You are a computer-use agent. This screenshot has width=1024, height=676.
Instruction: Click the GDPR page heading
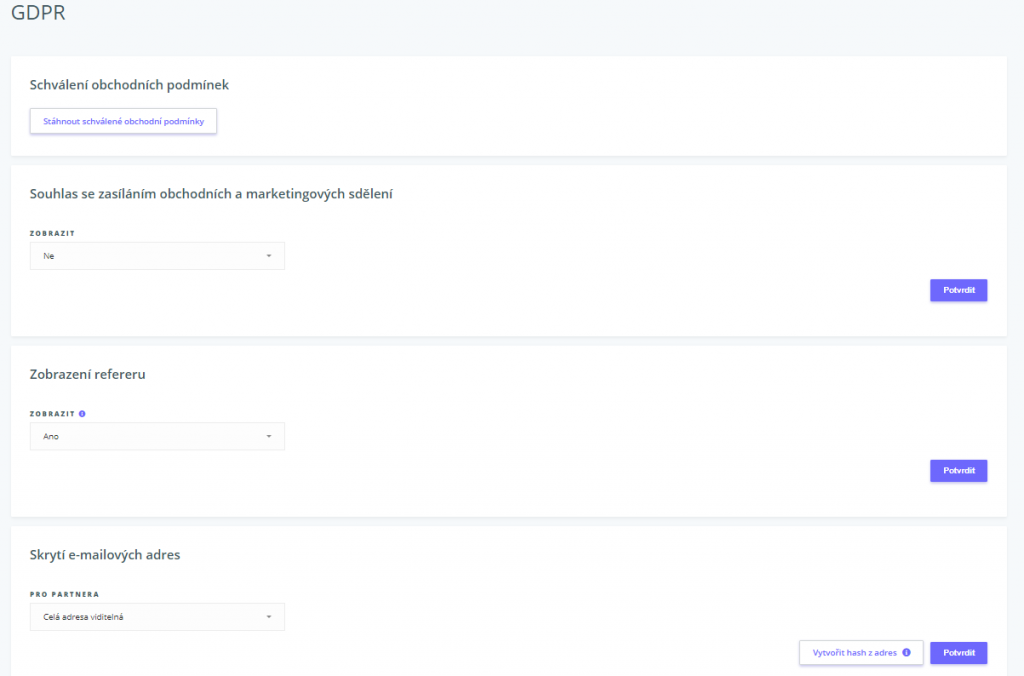click(38, 12)
